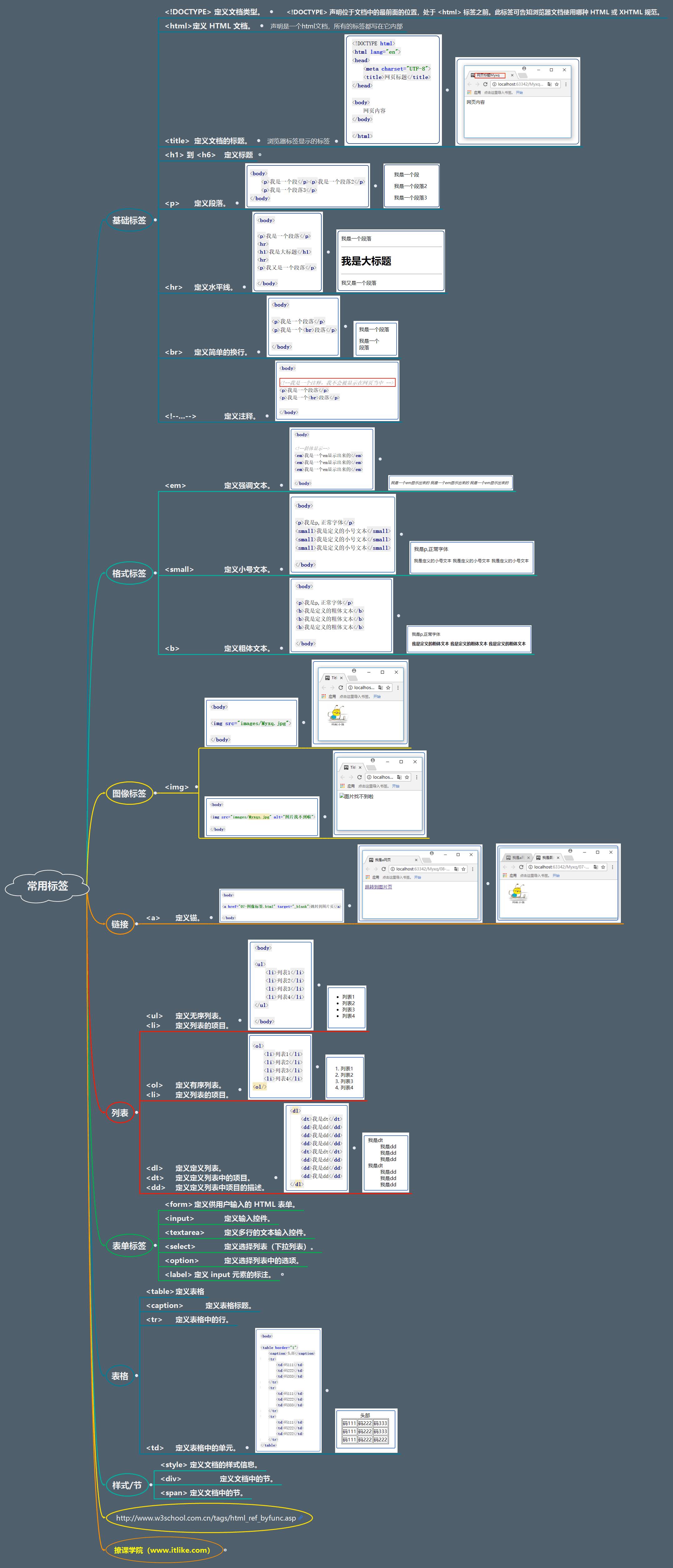The height and width of the screenshot is (1568, 673).
Task: Open the 跳转到图片页 browser screenshot
Action: click(420, 883)
